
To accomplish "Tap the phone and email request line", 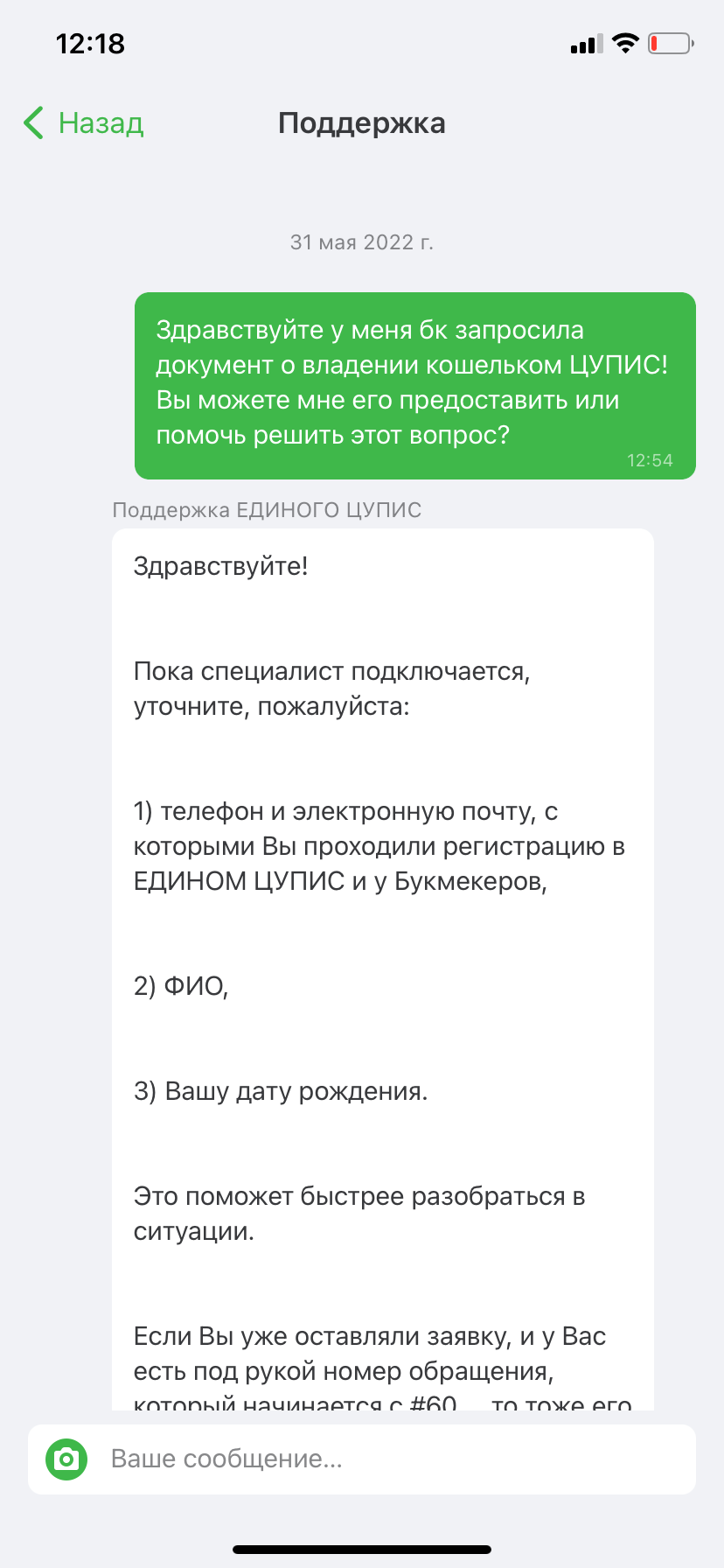I will 379,846.
